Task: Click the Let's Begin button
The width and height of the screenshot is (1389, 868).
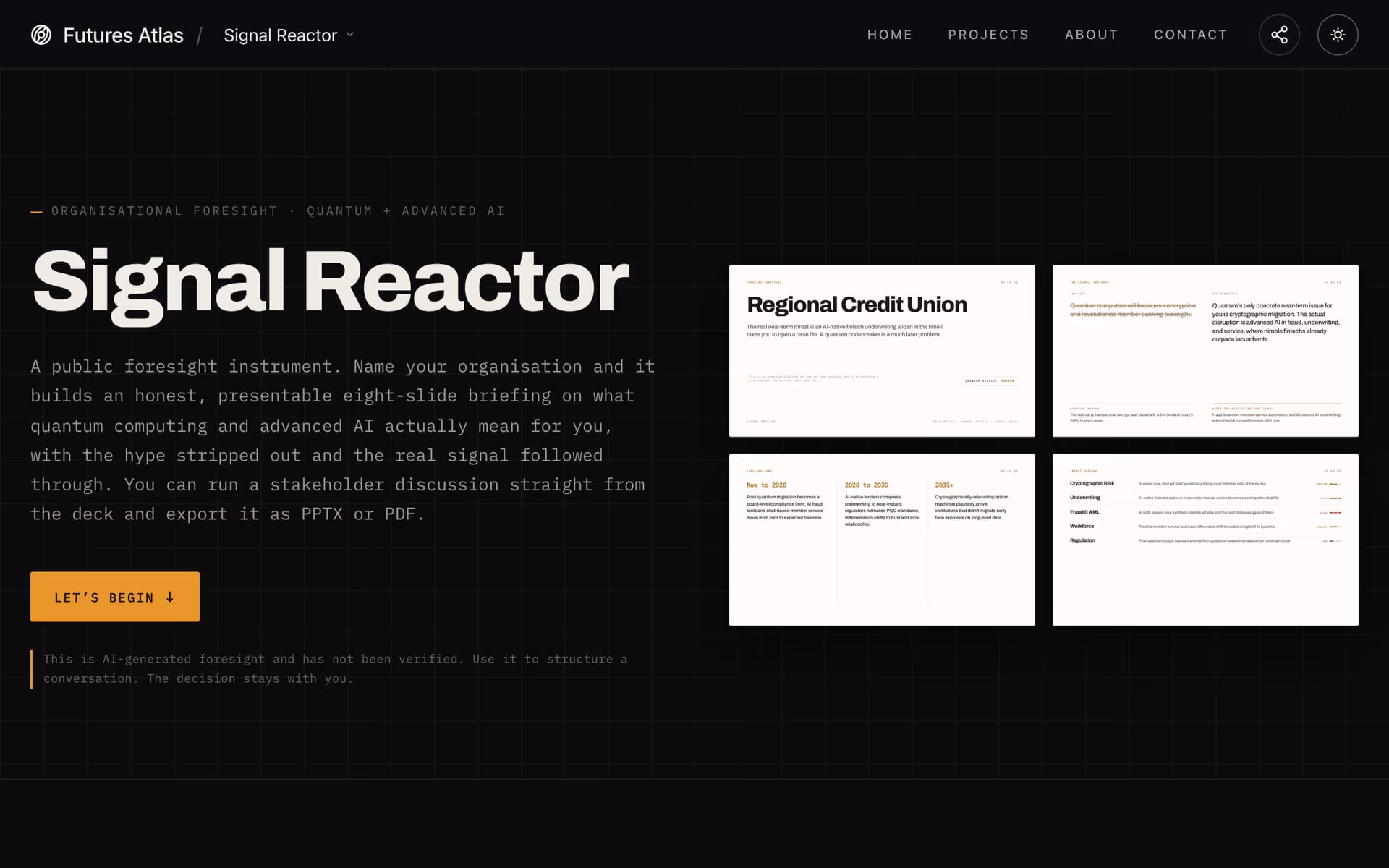Action: (x=115, y=597)
